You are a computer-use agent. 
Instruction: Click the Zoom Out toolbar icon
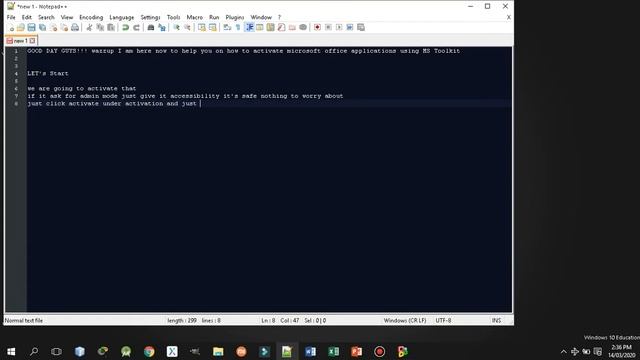point(187,27)
